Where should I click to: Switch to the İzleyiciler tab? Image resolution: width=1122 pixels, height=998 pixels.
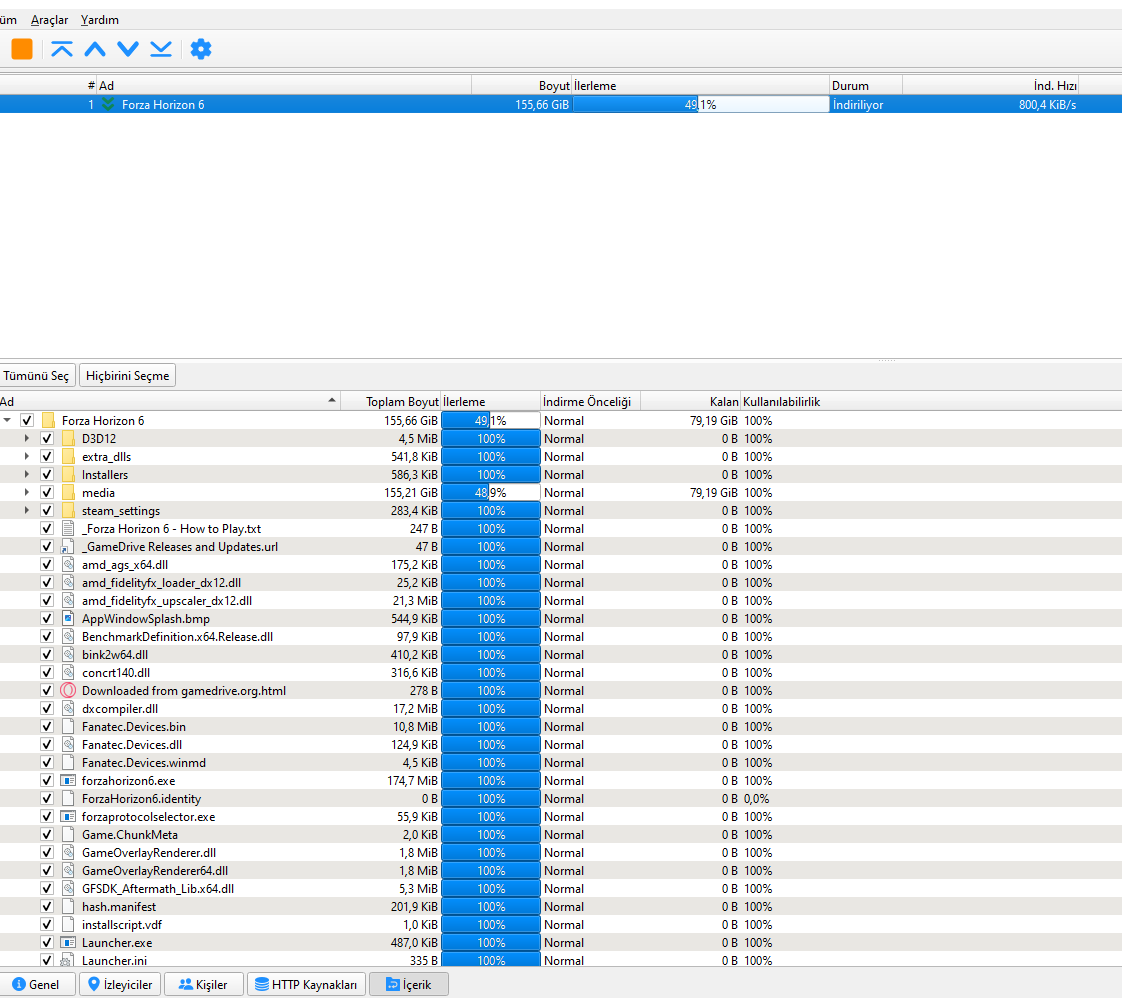(120, 984)
